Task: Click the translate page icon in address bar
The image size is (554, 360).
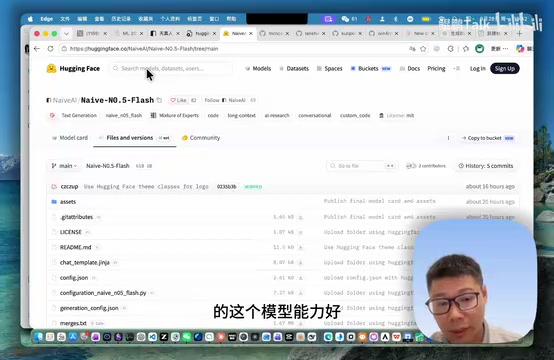Action: (x=412, y=49)
